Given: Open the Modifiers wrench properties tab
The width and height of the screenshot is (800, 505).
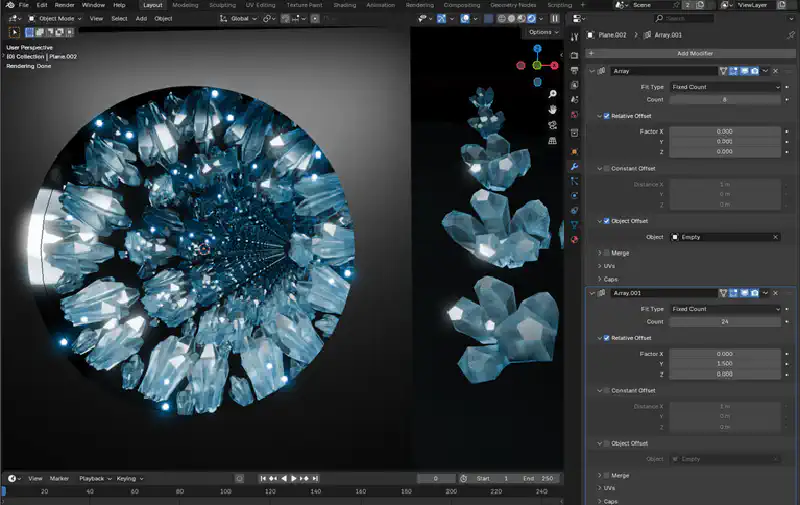Looking at the screenshot, I should point(574,166).
